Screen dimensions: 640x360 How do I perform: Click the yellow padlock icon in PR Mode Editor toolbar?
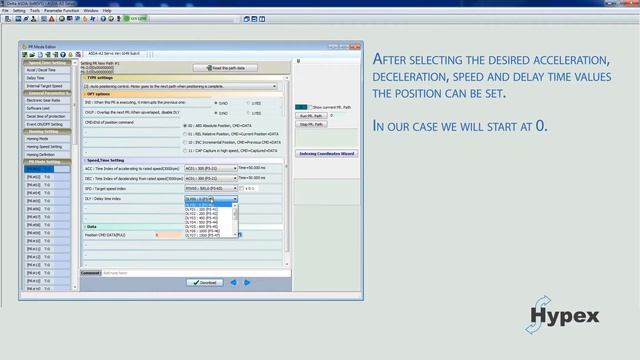click(70, 54)
